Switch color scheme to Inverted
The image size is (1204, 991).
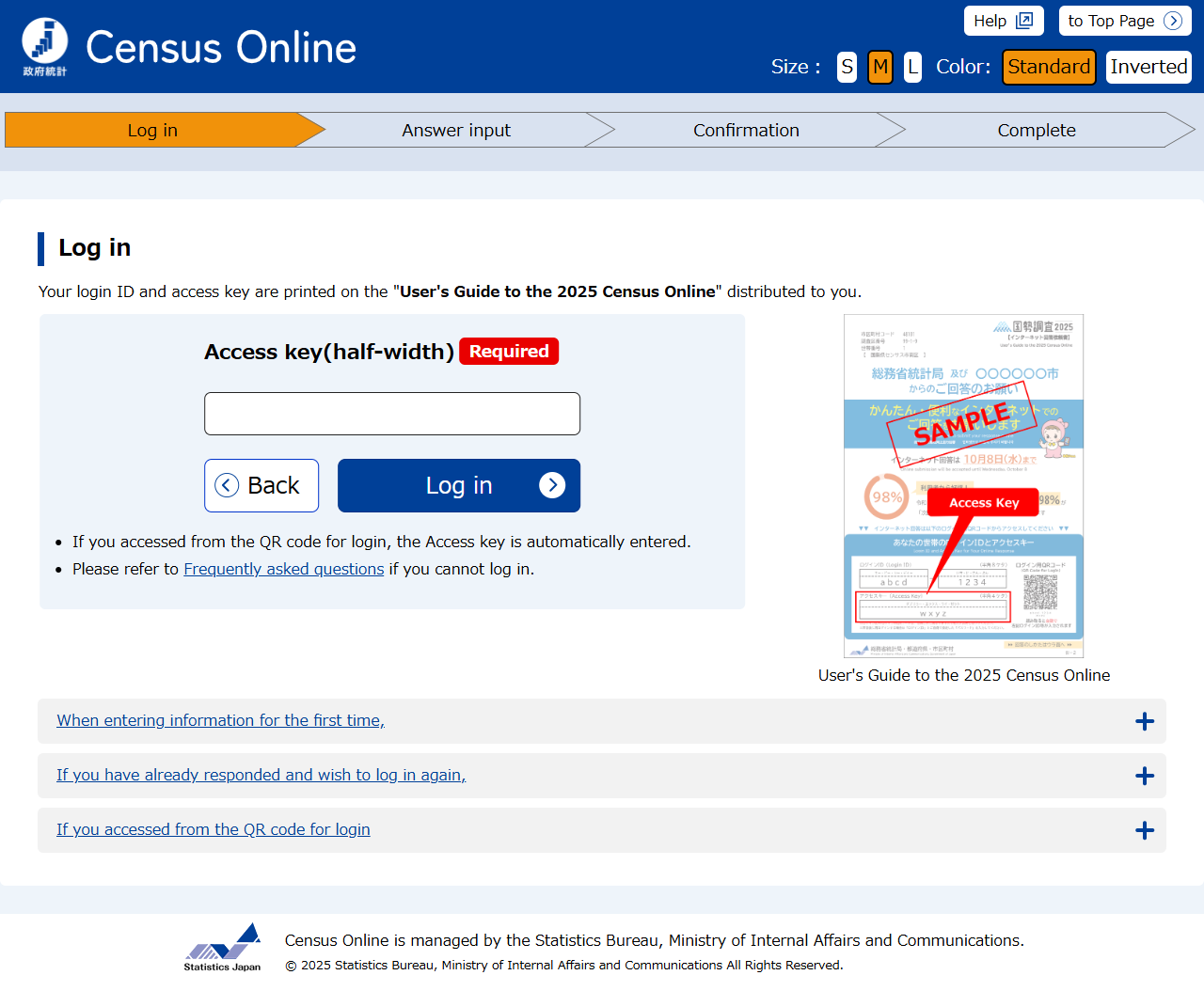[1148, 67]
